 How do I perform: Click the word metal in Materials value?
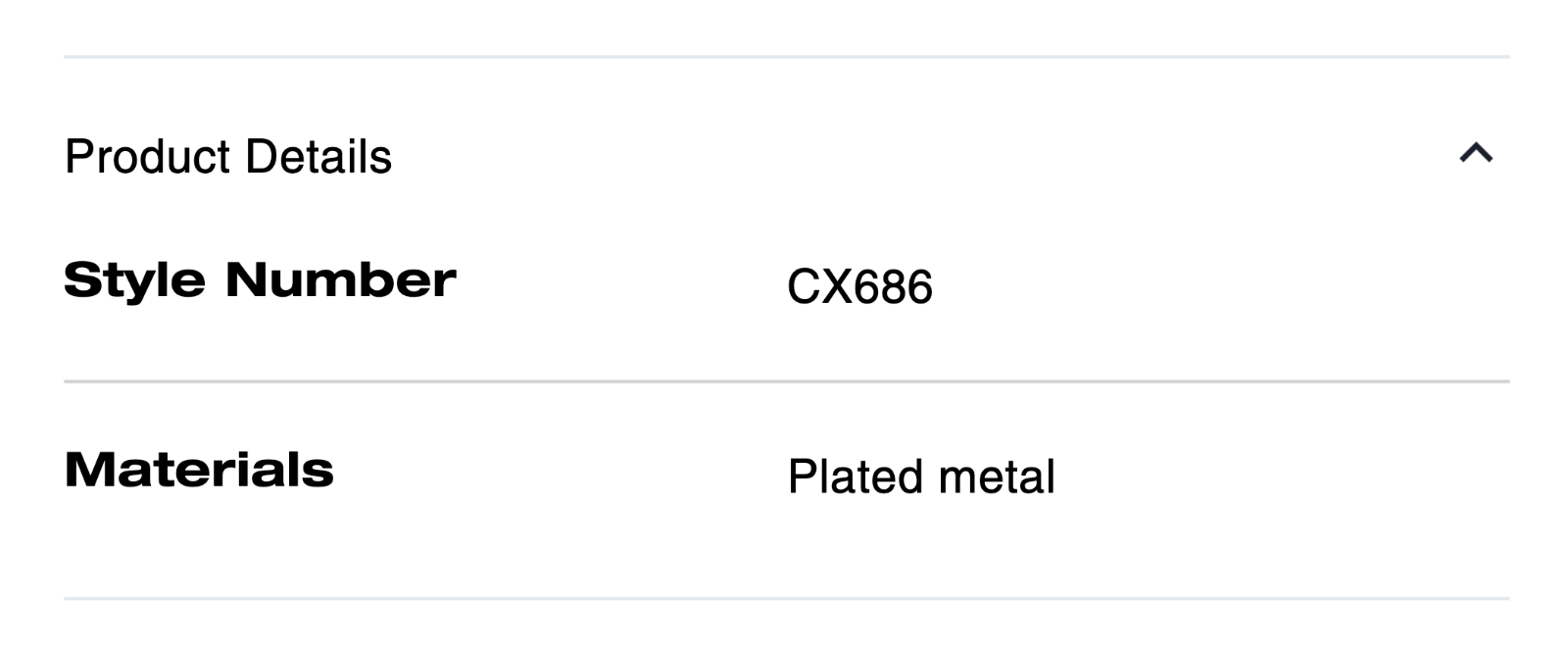click(997, 478)
